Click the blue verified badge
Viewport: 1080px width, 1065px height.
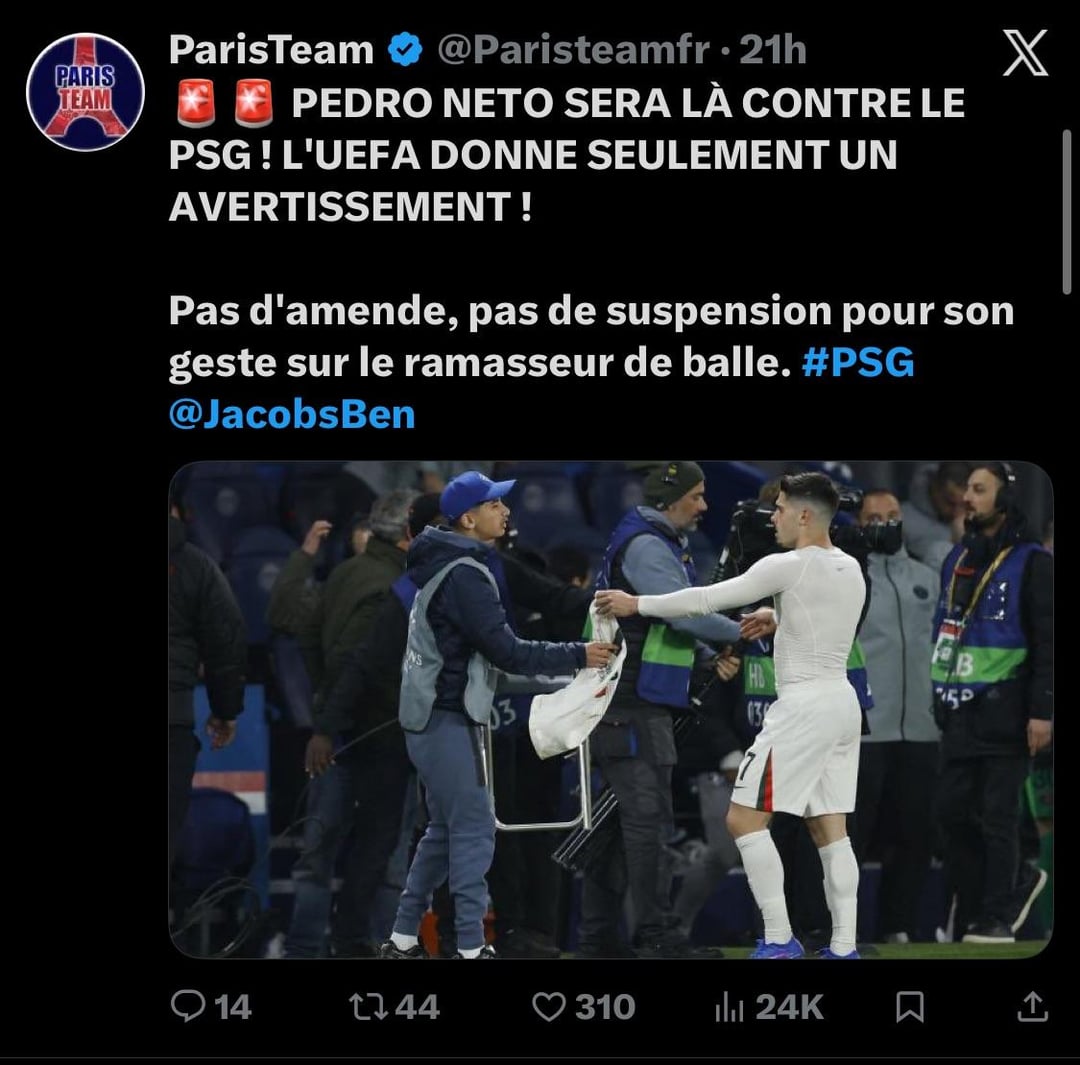406,50
